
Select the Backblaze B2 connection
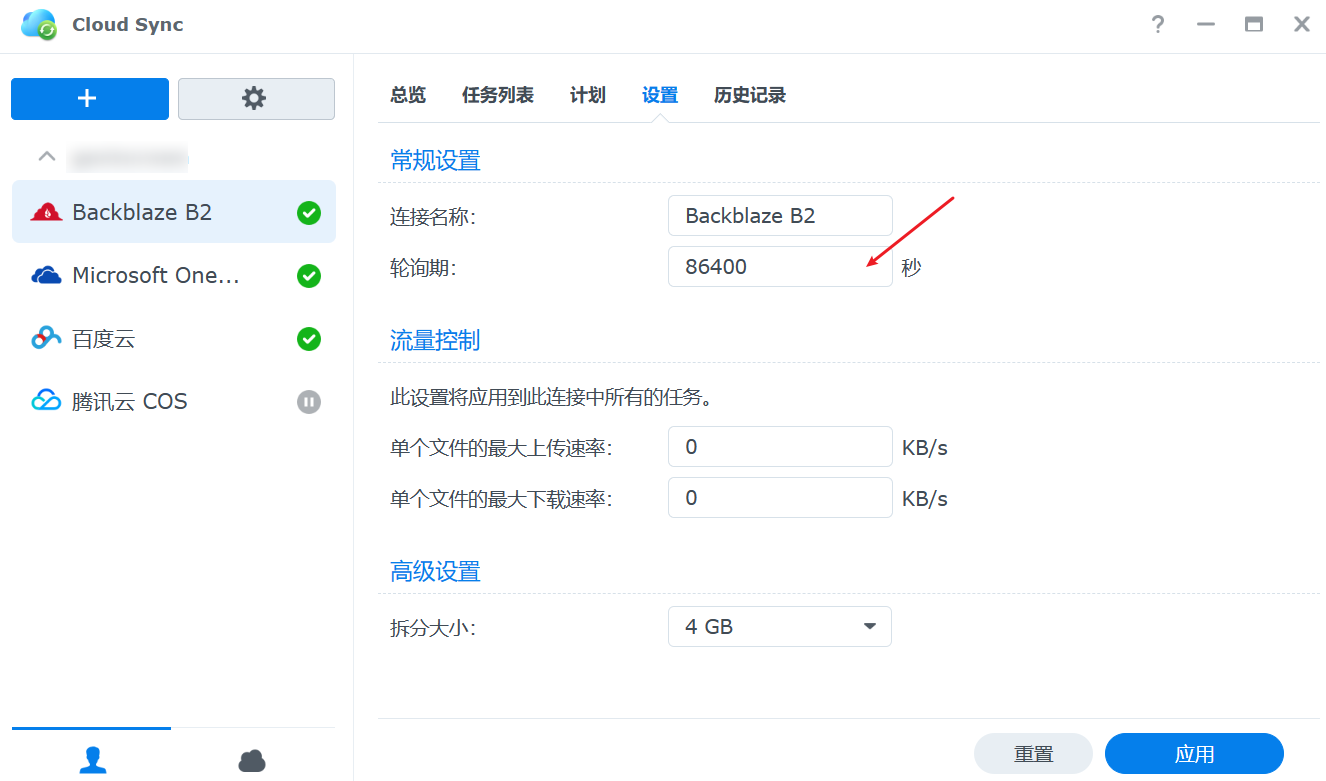click(x=142, y=212)
